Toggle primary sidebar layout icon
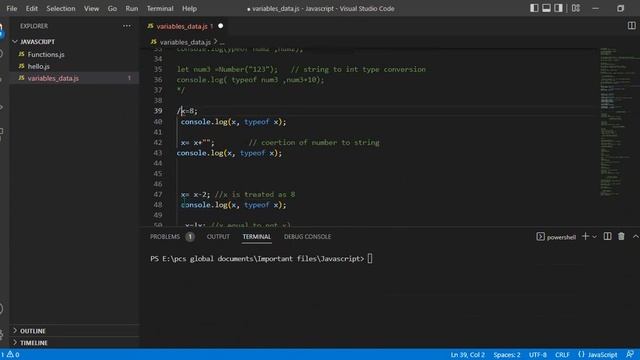The height and width of the screenshot is (360, 640). tap(534, 8)
